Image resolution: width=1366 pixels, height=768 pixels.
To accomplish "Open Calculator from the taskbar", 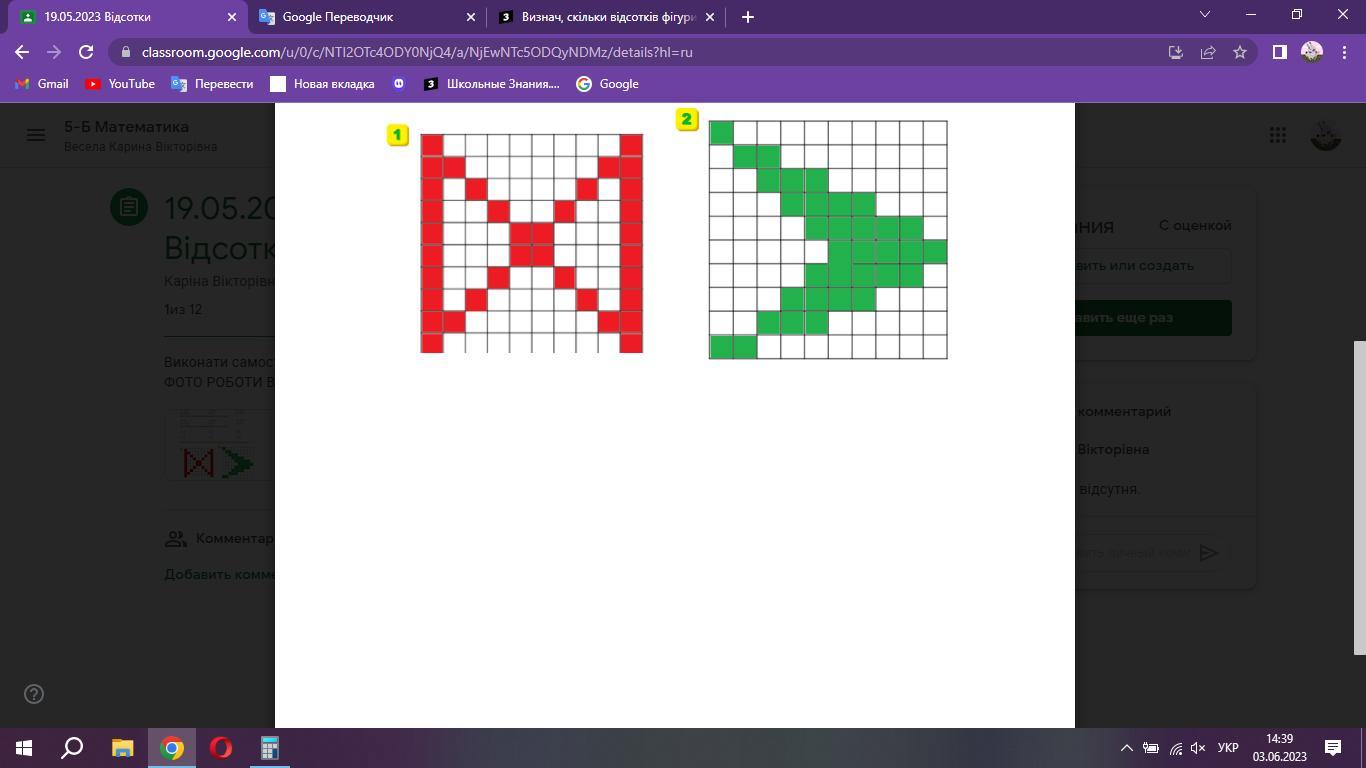I will 270,748.
